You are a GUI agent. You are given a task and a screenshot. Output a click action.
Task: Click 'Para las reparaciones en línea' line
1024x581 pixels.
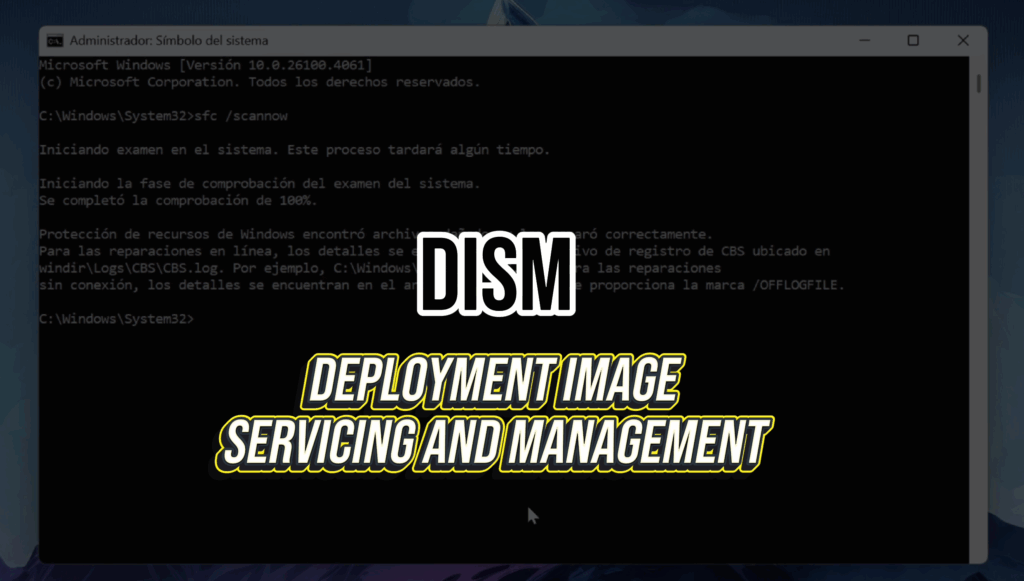434,251
